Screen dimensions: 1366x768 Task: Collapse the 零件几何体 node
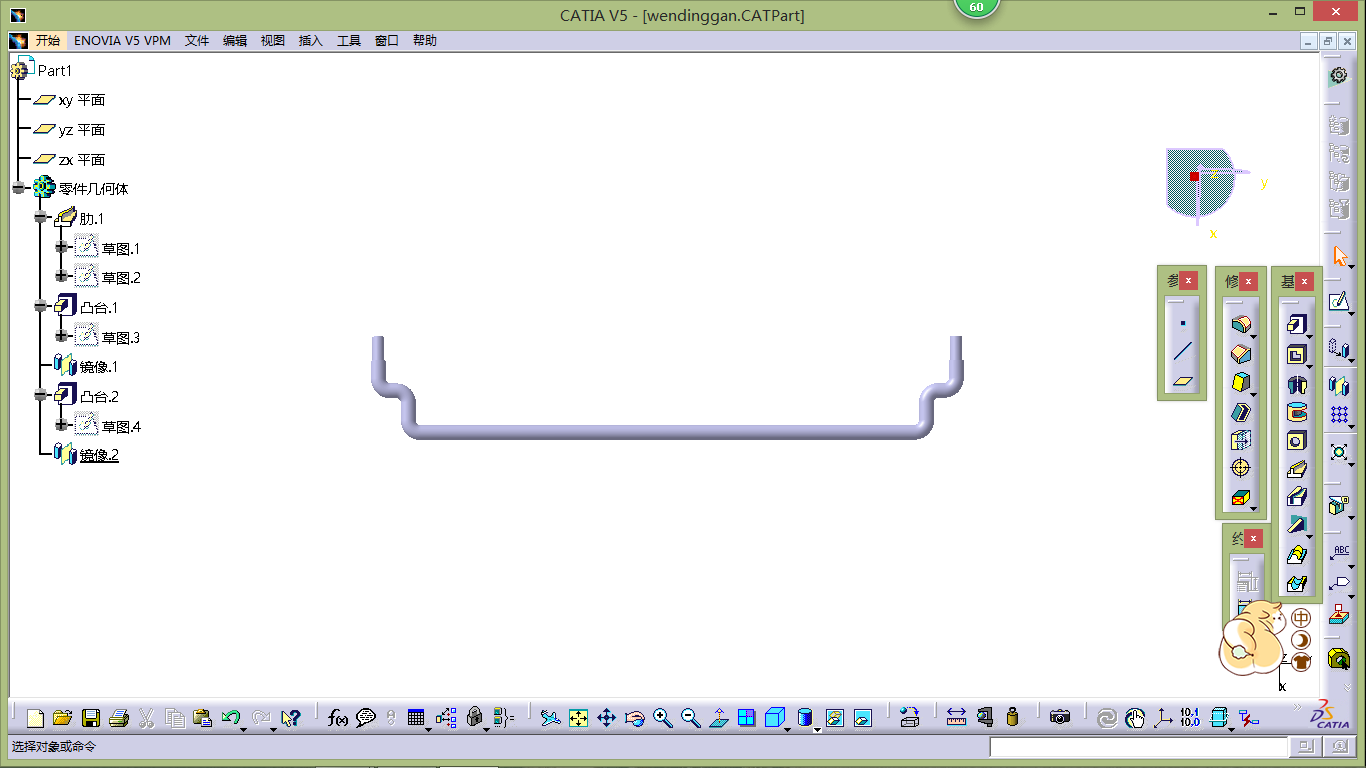19,188
